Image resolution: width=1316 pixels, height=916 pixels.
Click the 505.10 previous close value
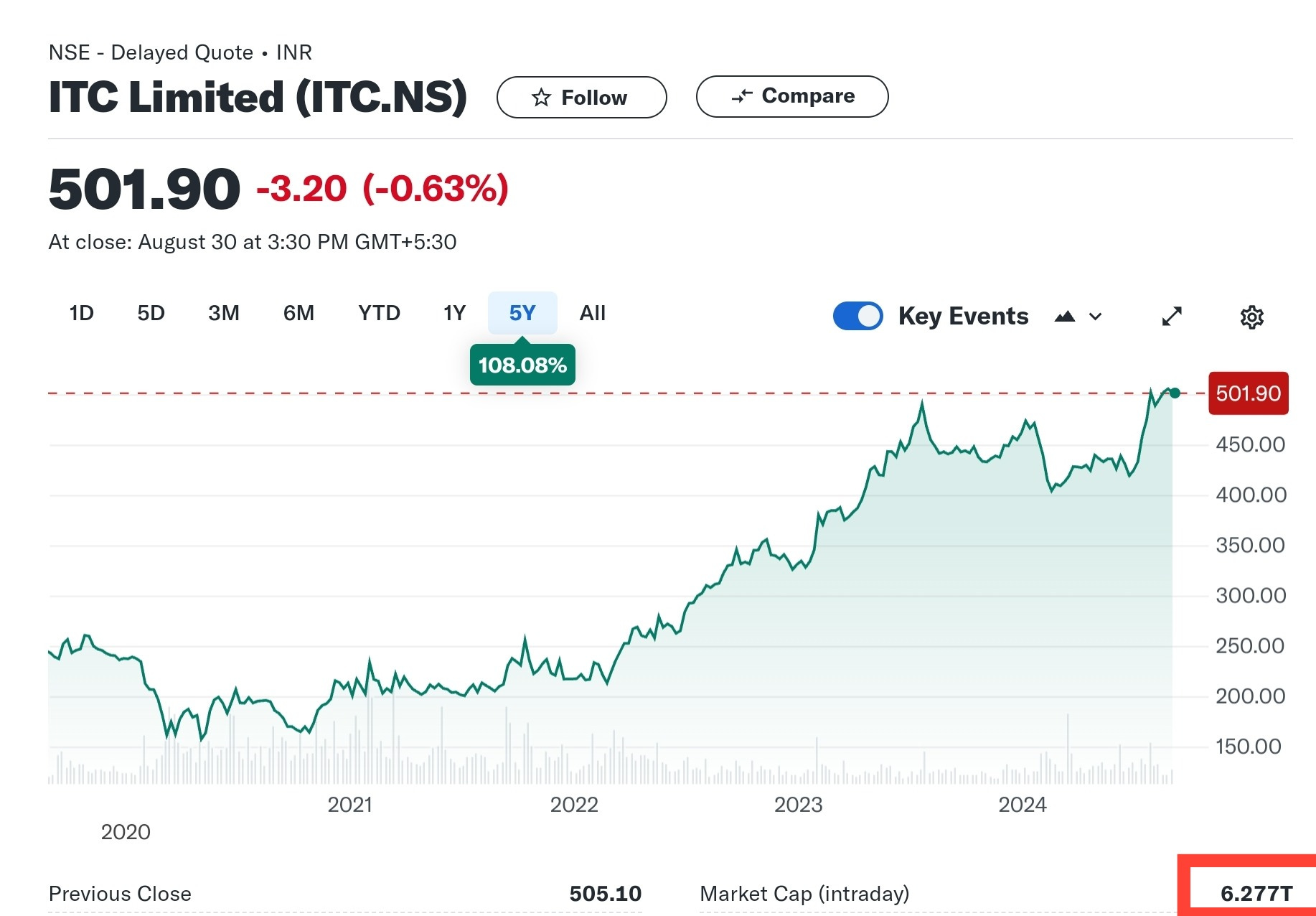pyautogui.click(x=606, y=894)
